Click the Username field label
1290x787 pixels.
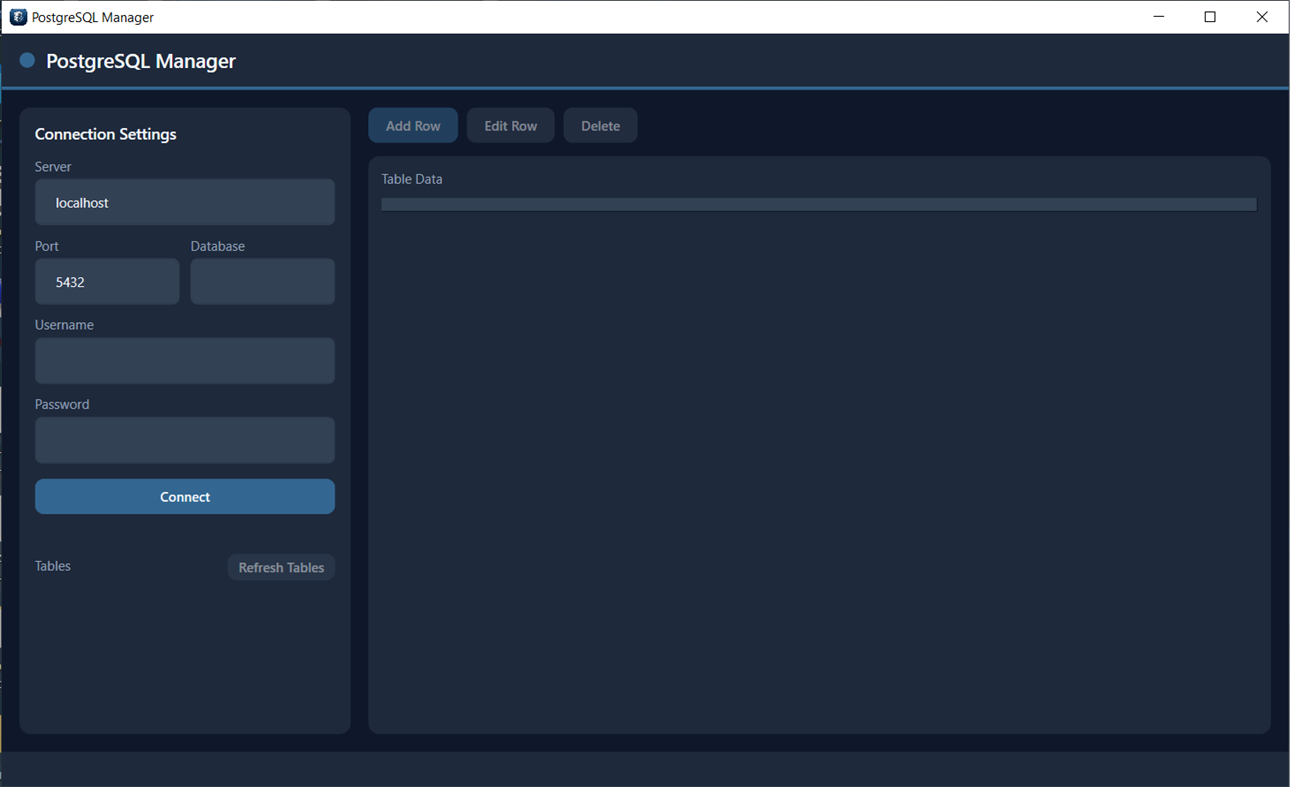(x=64, y=325)
